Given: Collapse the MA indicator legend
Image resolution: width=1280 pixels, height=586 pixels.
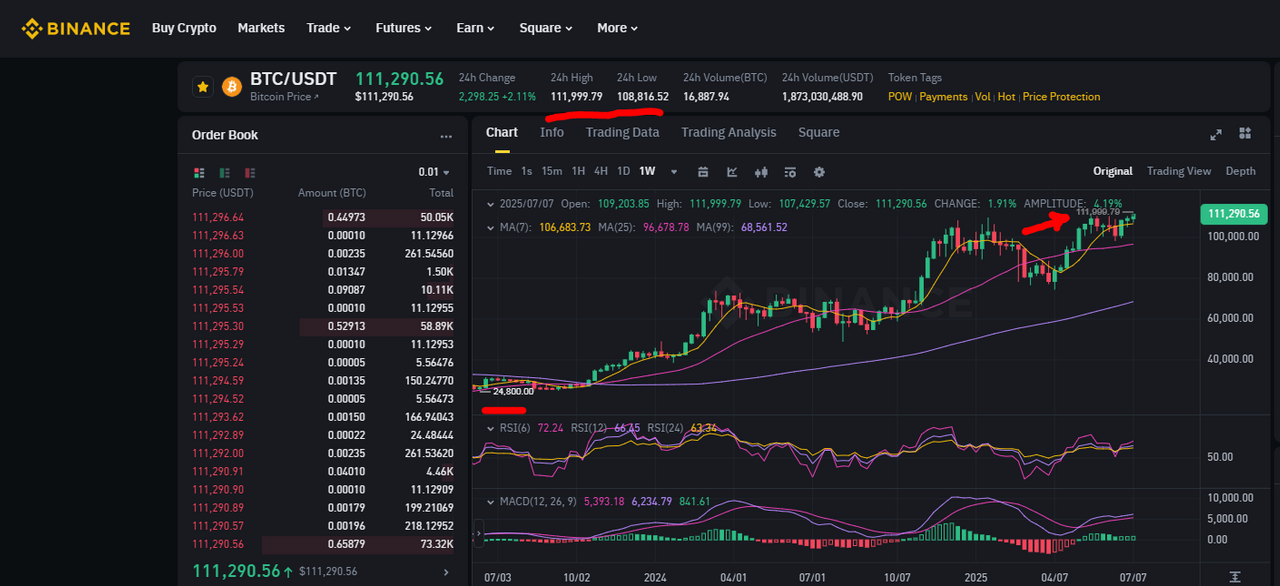Looking at the screenshot, I should [x=490, y=228].
